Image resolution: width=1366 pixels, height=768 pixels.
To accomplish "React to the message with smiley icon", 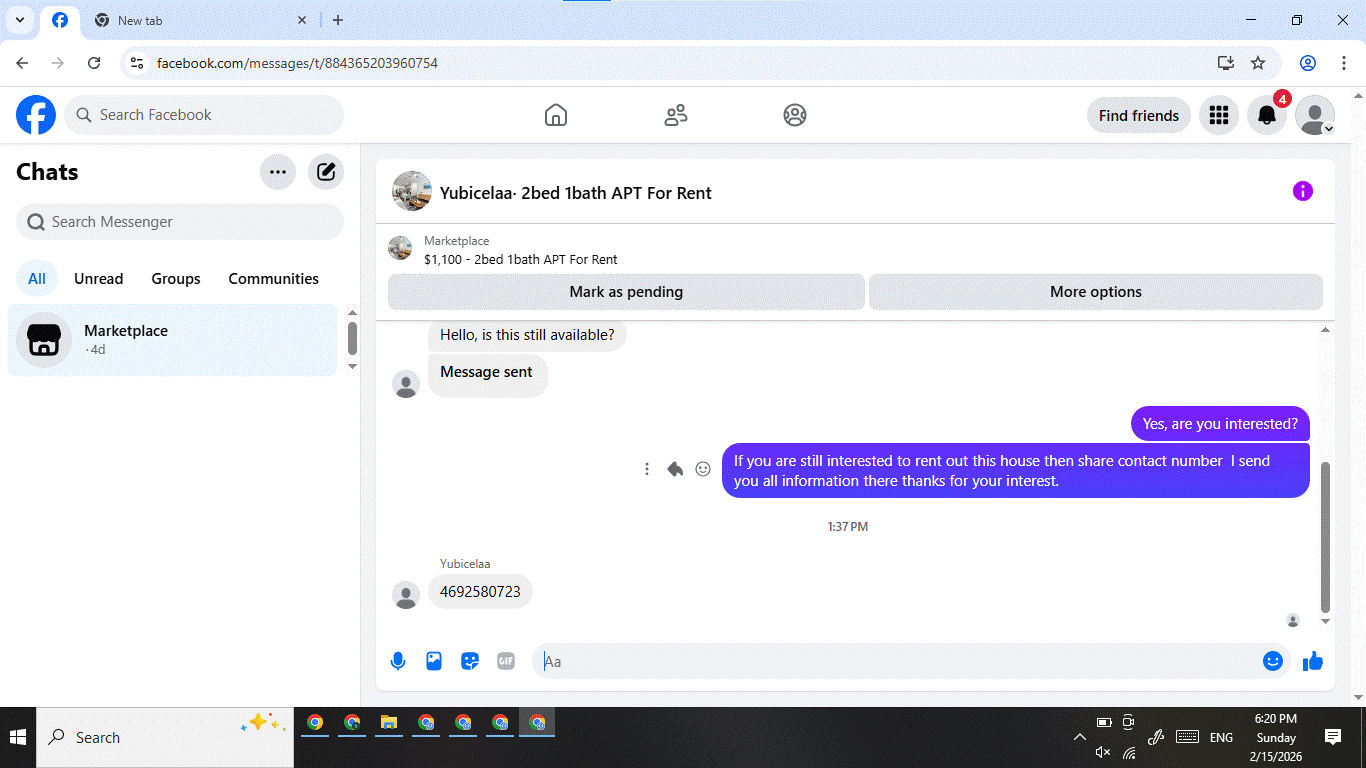I will point(703,469).
